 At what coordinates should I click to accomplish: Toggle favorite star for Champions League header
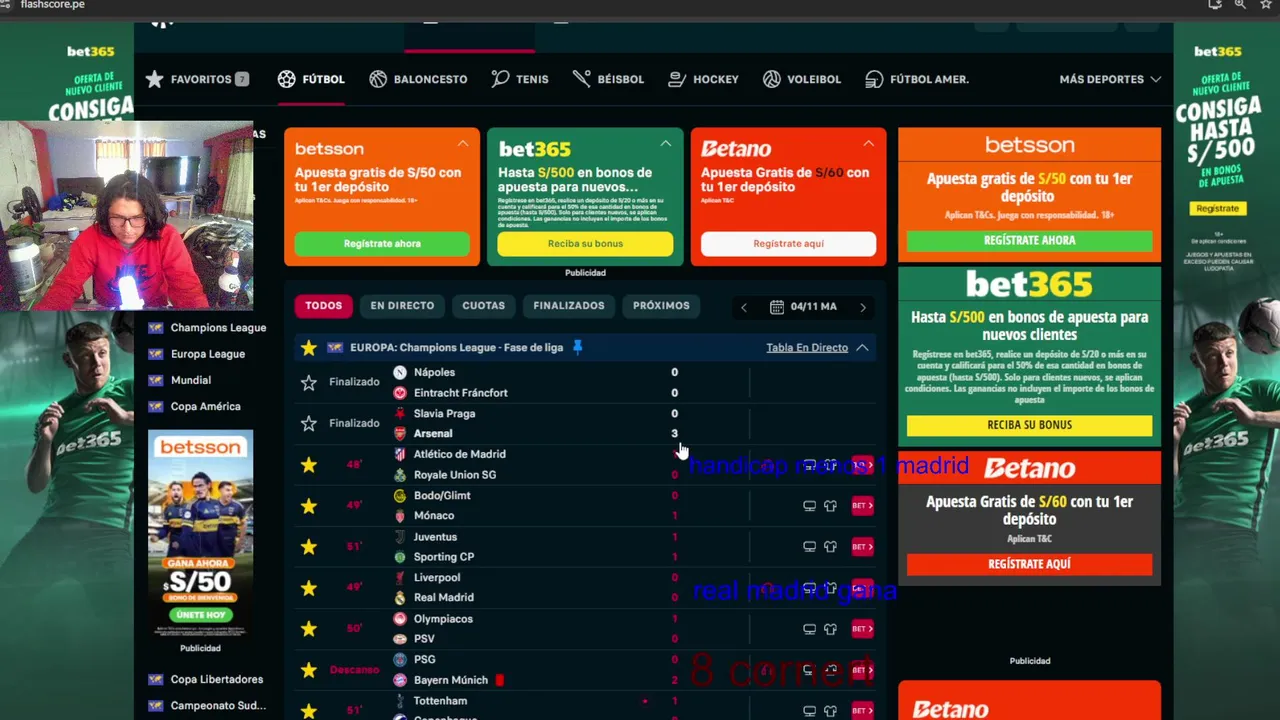[309, 347]
